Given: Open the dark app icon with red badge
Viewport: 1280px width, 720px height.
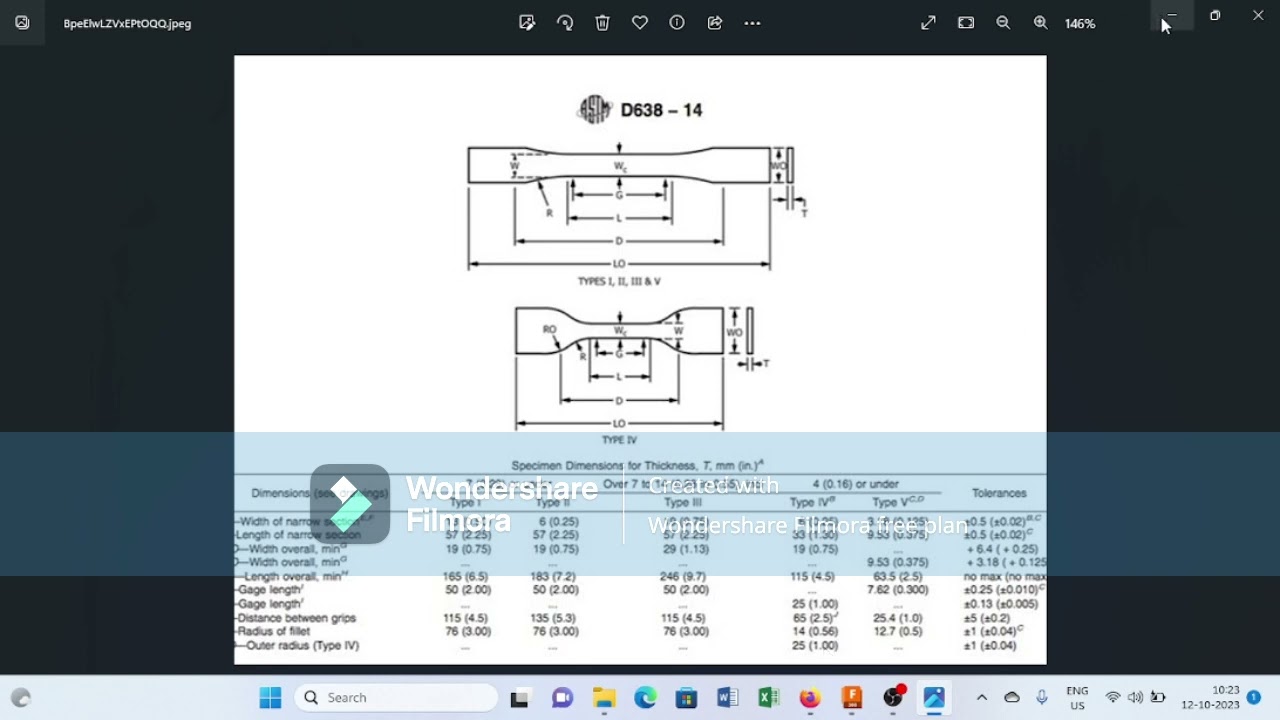Looking at the screenshot, I should (x=893, y=697).
